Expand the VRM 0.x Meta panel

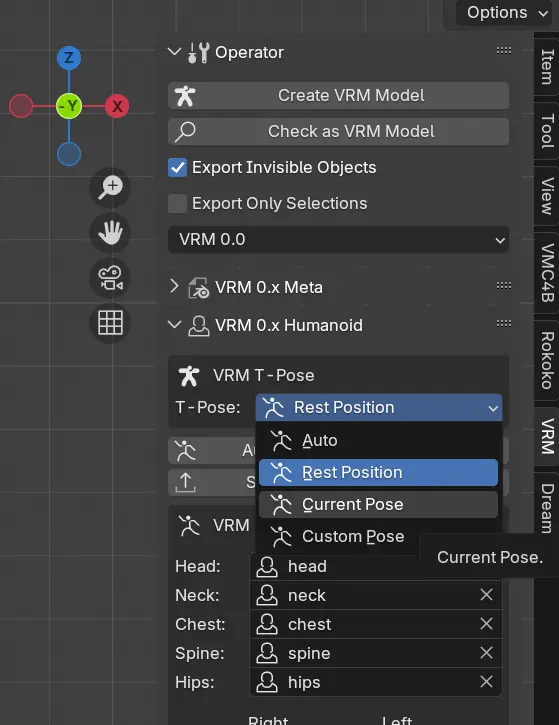click(x=174, y=287)
